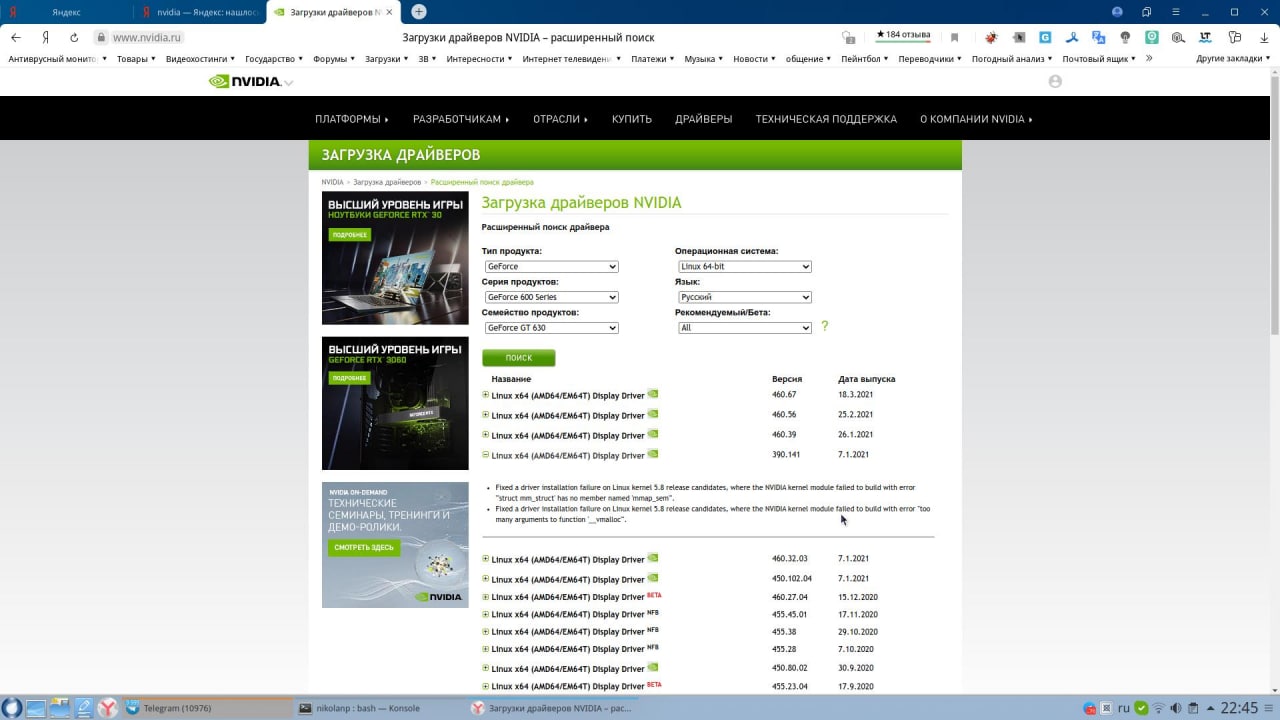Open the "Серия продуктов" GeForce 600 Series dropdown
The image size is (1280, 720).
click(x=551, y=297)
